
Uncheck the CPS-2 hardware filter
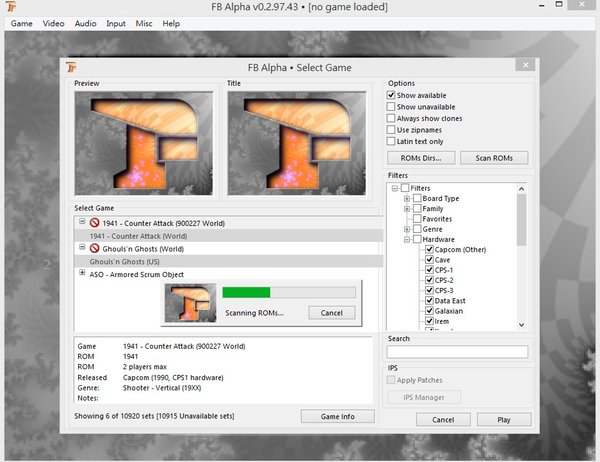429,280
